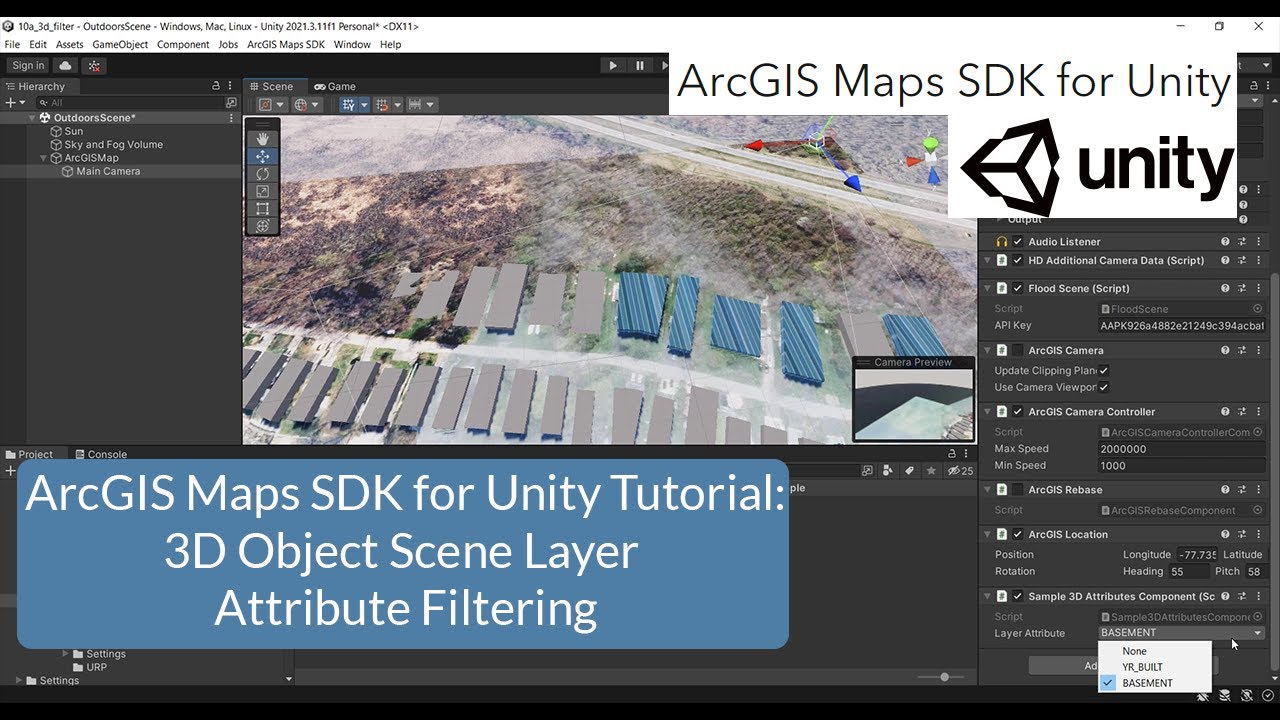Open the ArcGIS Maps SDK menu
Screen dimensions: 1280x720
pos(286,44)
